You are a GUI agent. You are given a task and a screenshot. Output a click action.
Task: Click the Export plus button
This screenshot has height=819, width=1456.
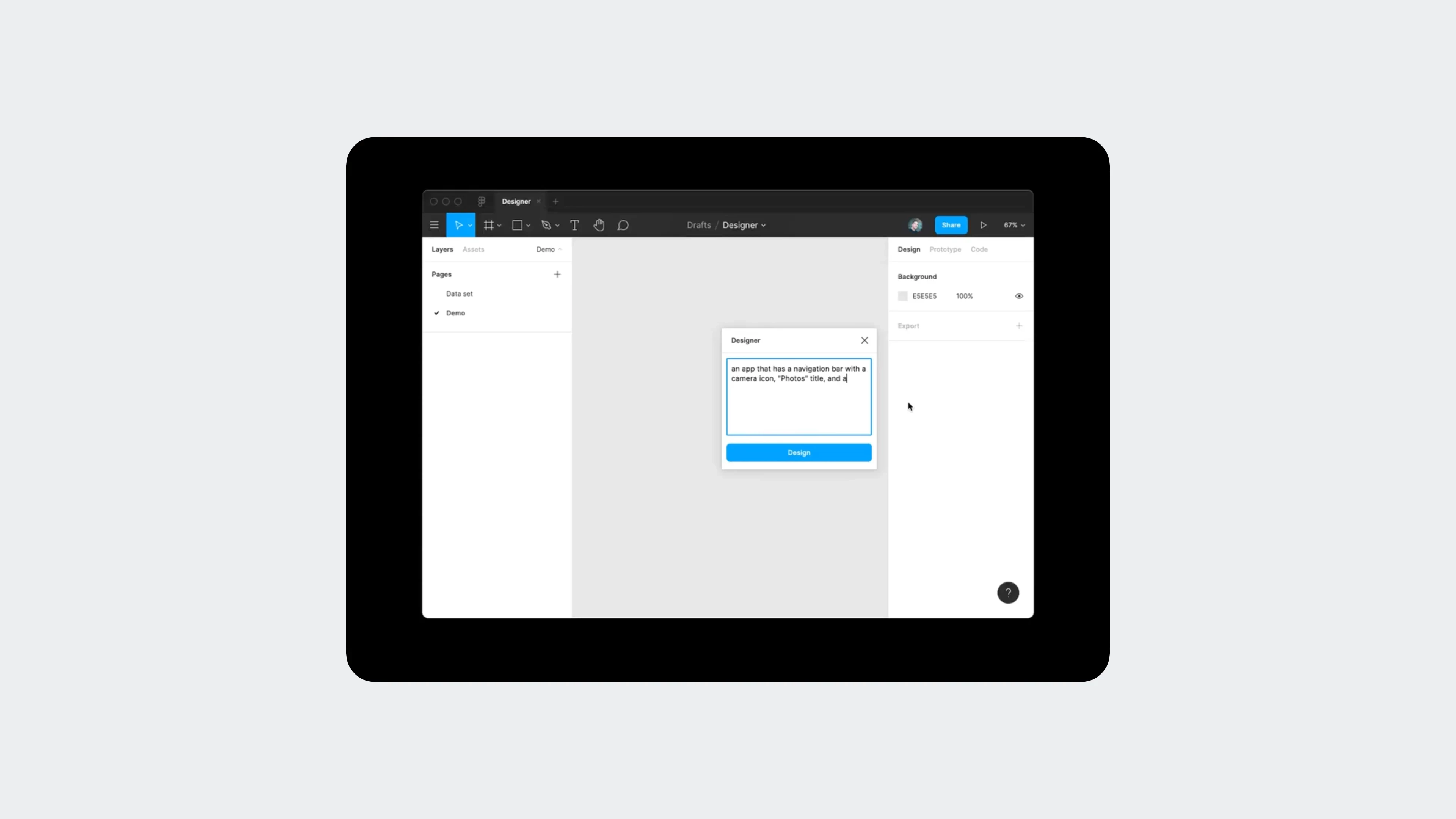tap(1019, 325)
